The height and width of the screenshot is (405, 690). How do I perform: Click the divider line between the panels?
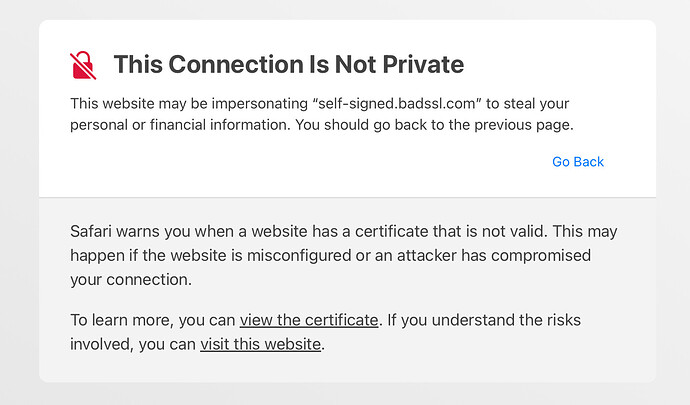[x=347, y=197]
